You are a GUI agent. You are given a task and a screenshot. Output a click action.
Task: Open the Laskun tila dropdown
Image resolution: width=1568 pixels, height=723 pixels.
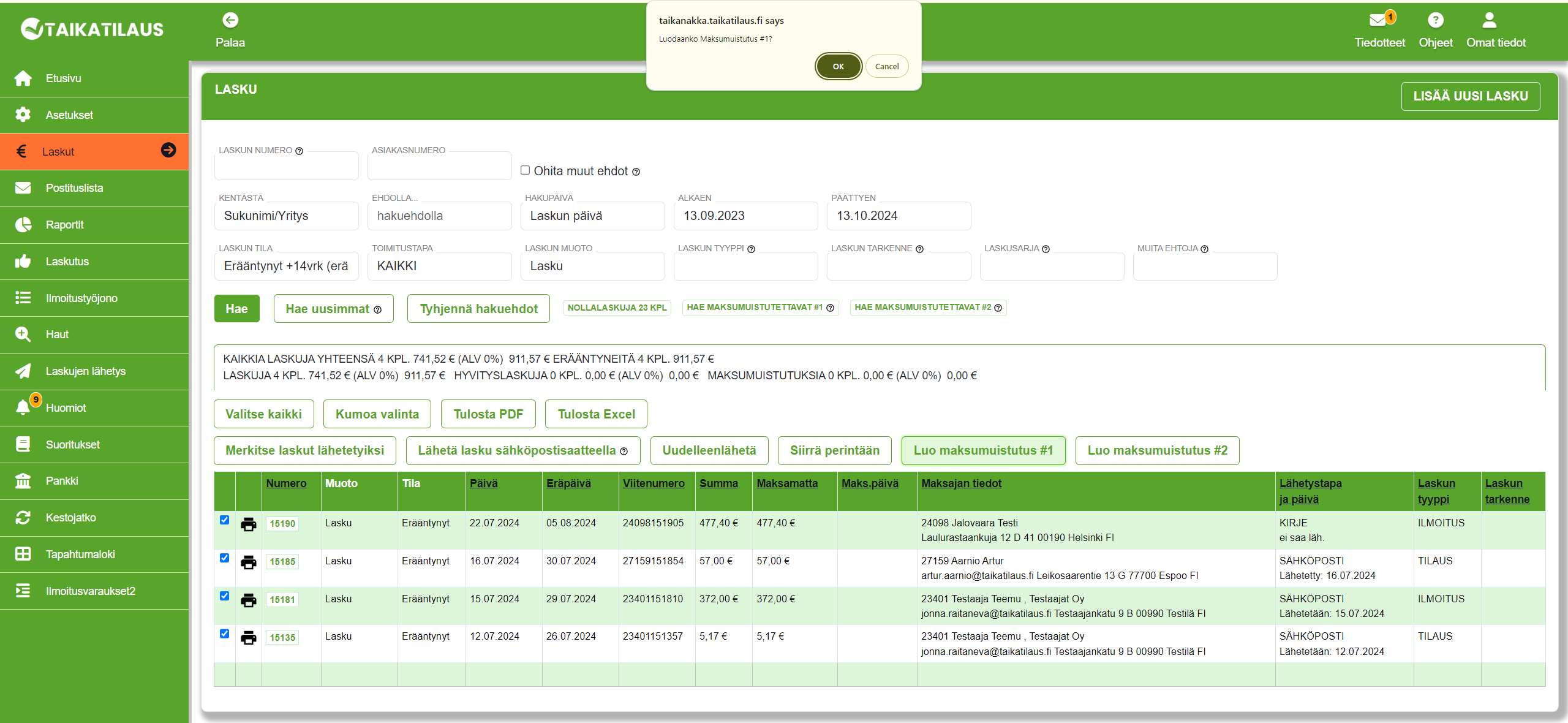pos(286,266)
